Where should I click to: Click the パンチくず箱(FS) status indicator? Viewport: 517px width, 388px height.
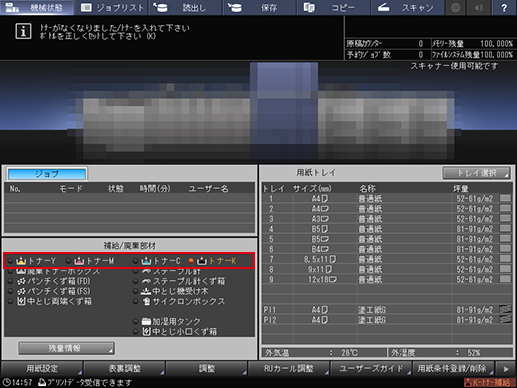[10, 291]
